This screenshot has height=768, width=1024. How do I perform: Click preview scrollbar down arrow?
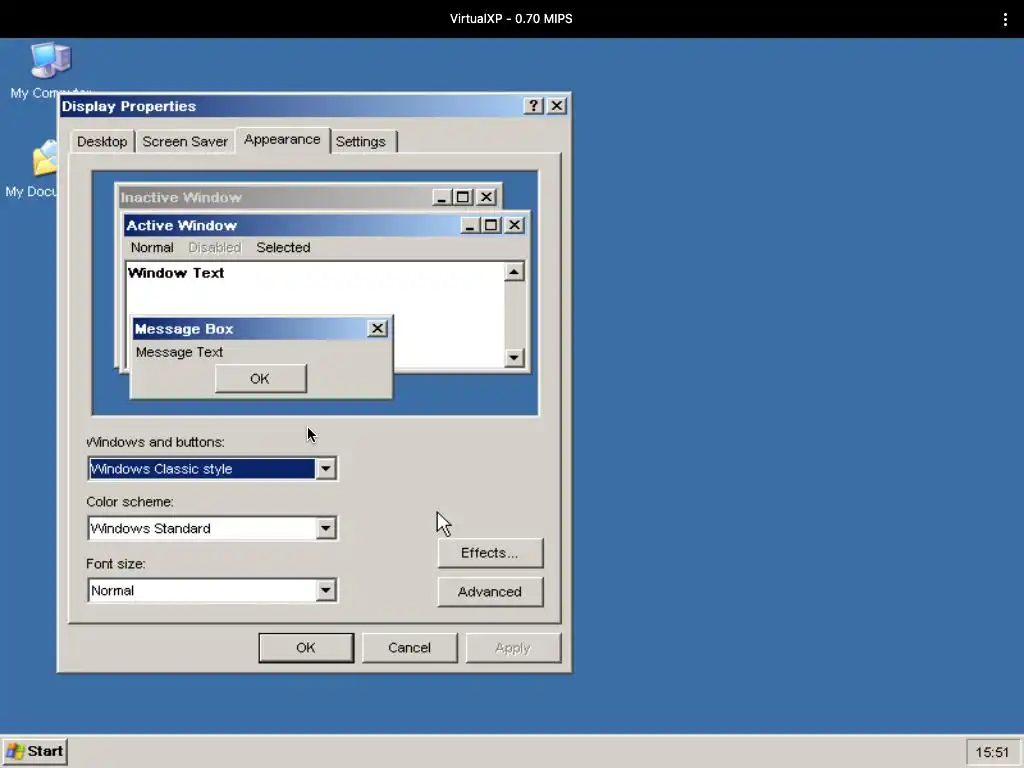tap(514, 357)
